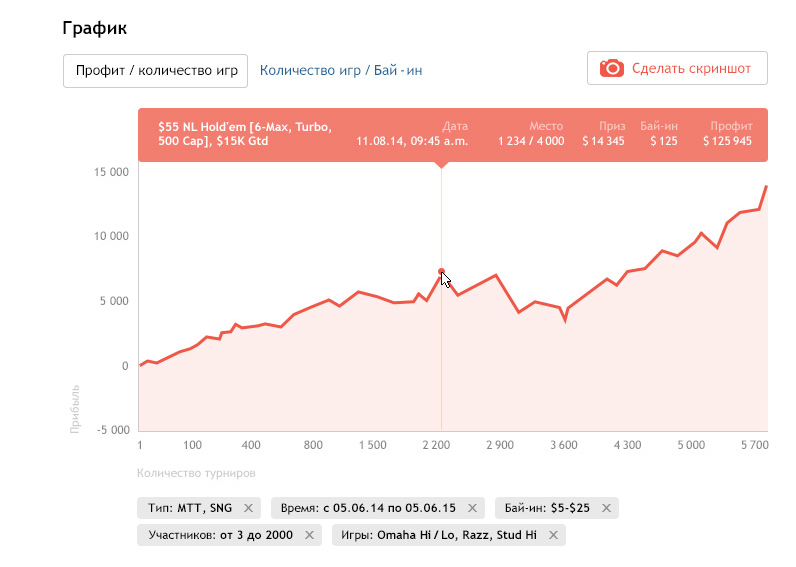The height and width of the screenshot is (567, 796).
Task: Click the highlighted red data point on chart
Action: [x=441, y=271]
